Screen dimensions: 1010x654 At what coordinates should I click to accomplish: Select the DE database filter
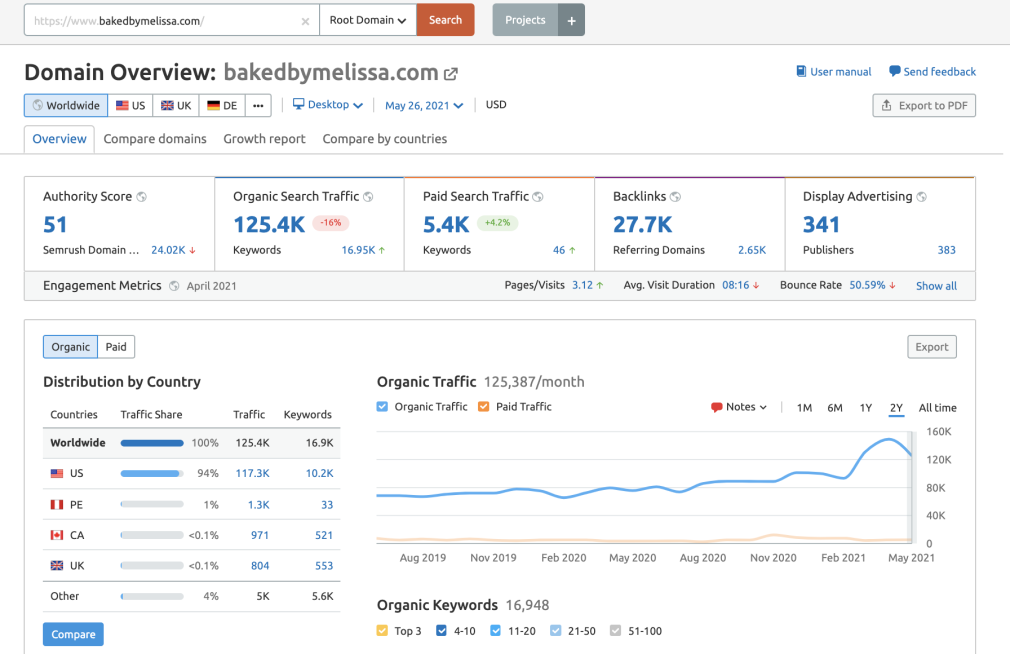[x=222, y=106]
